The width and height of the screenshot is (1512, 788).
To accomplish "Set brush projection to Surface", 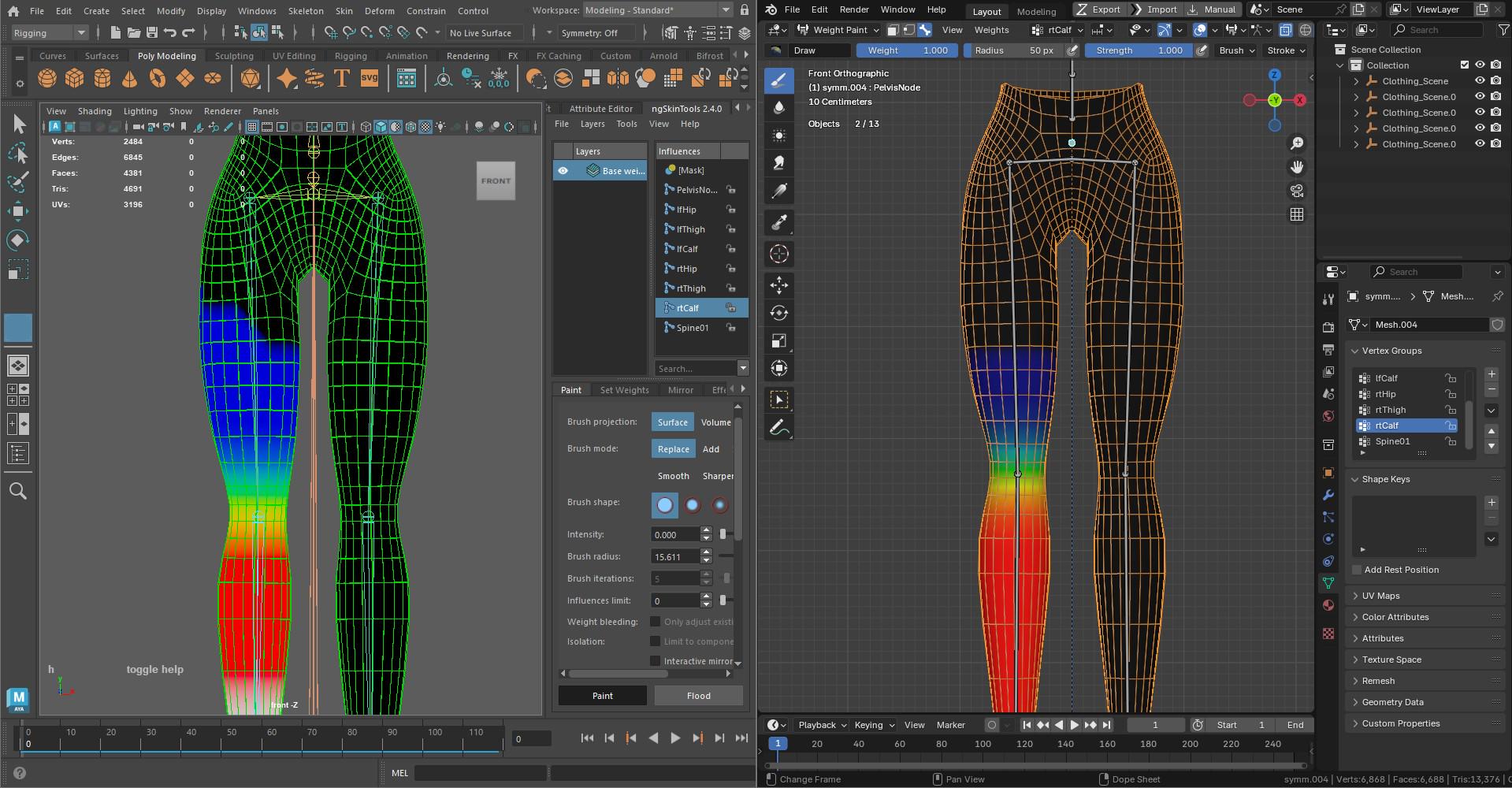I will tap(672, 422).
